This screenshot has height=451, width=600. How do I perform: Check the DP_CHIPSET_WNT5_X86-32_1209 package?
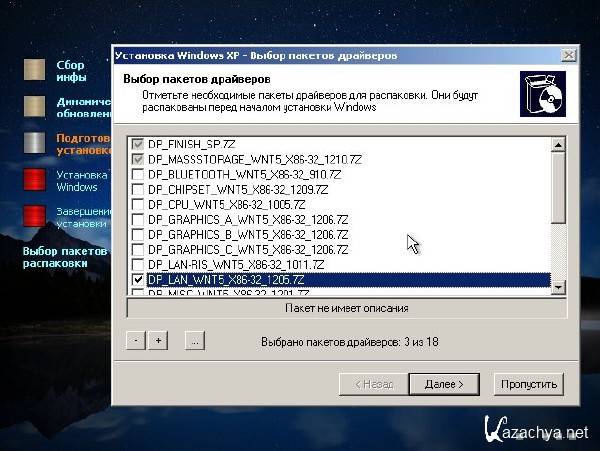click(137, 190)
